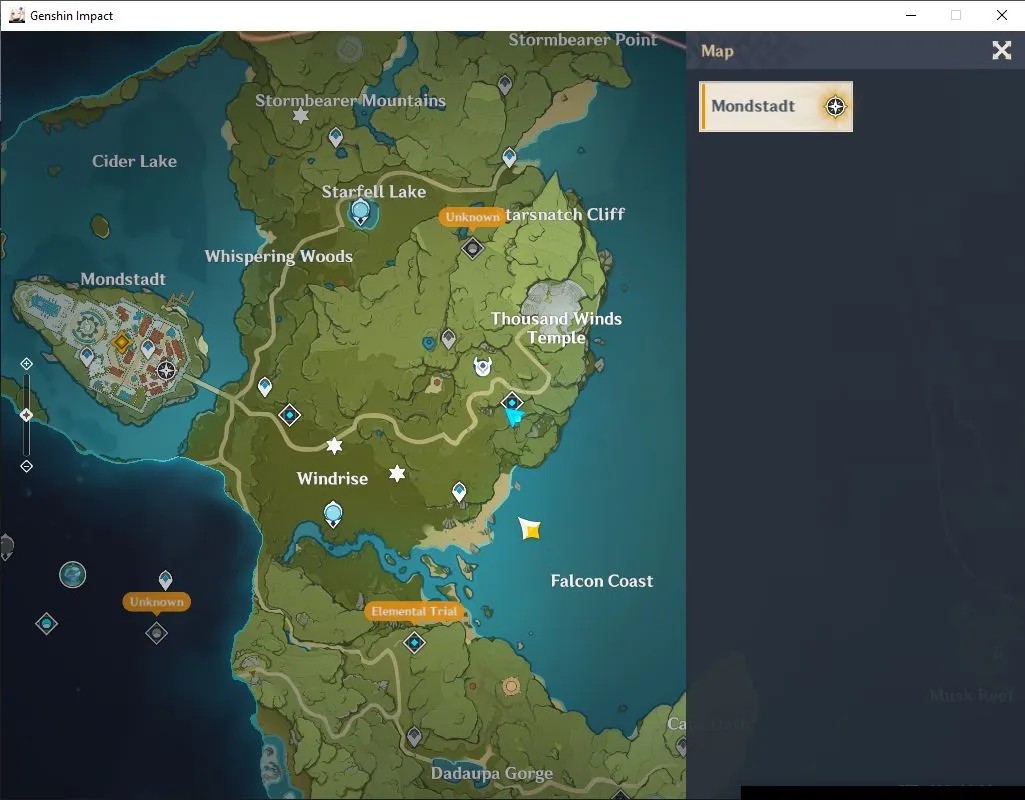Click the Cider Lake label
Screen dimensions: 1025x800
134,161
